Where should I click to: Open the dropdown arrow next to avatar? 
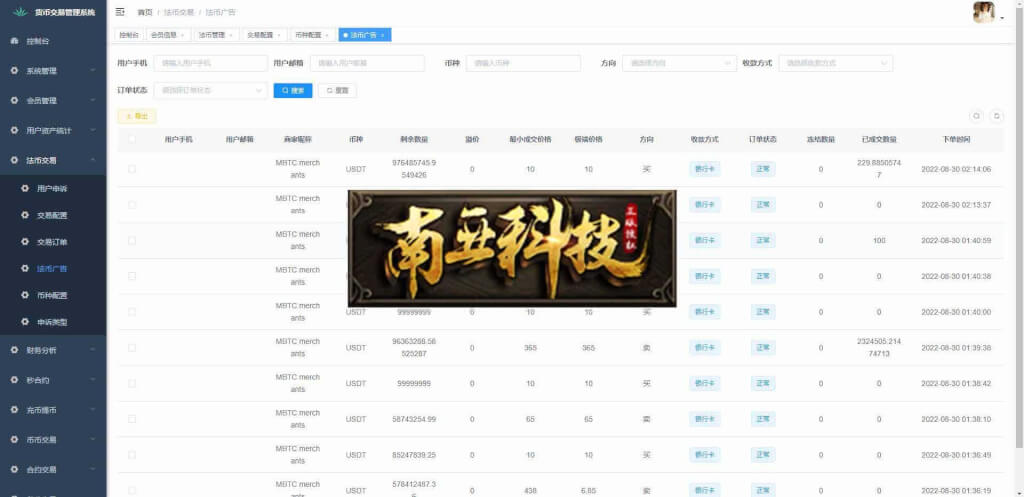pos(1002,18)
